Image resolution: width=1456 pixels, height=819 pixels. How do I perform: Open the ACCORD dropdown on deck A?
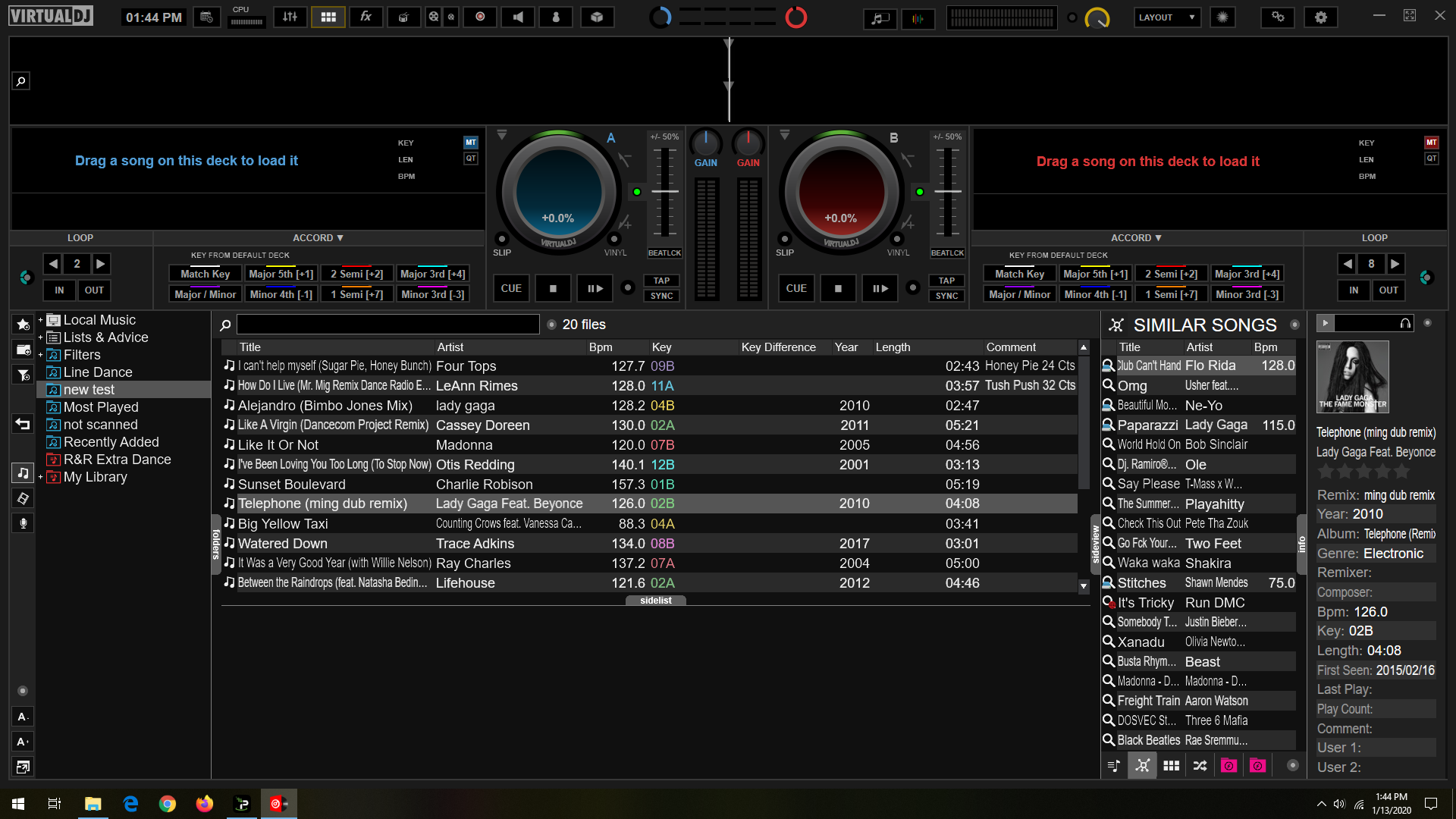click(318, 237)
